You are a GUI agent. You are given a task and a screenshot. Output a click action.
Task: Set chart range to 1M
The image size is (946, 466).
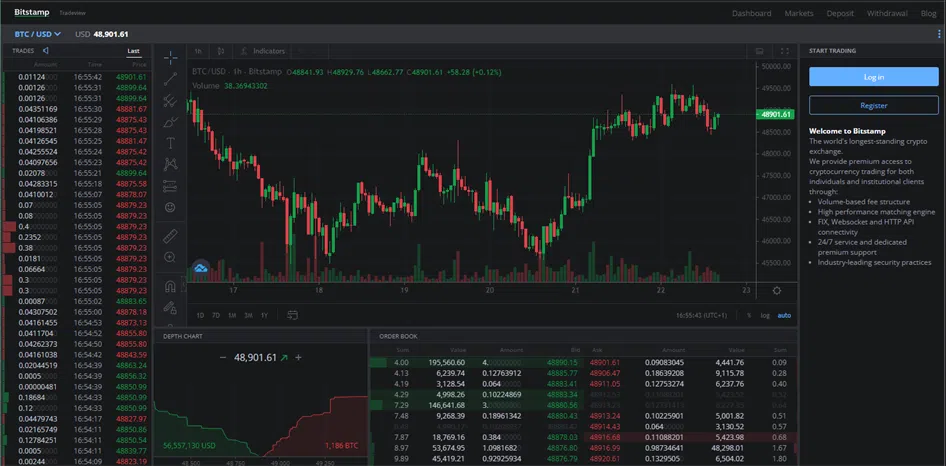coord(232,315)
